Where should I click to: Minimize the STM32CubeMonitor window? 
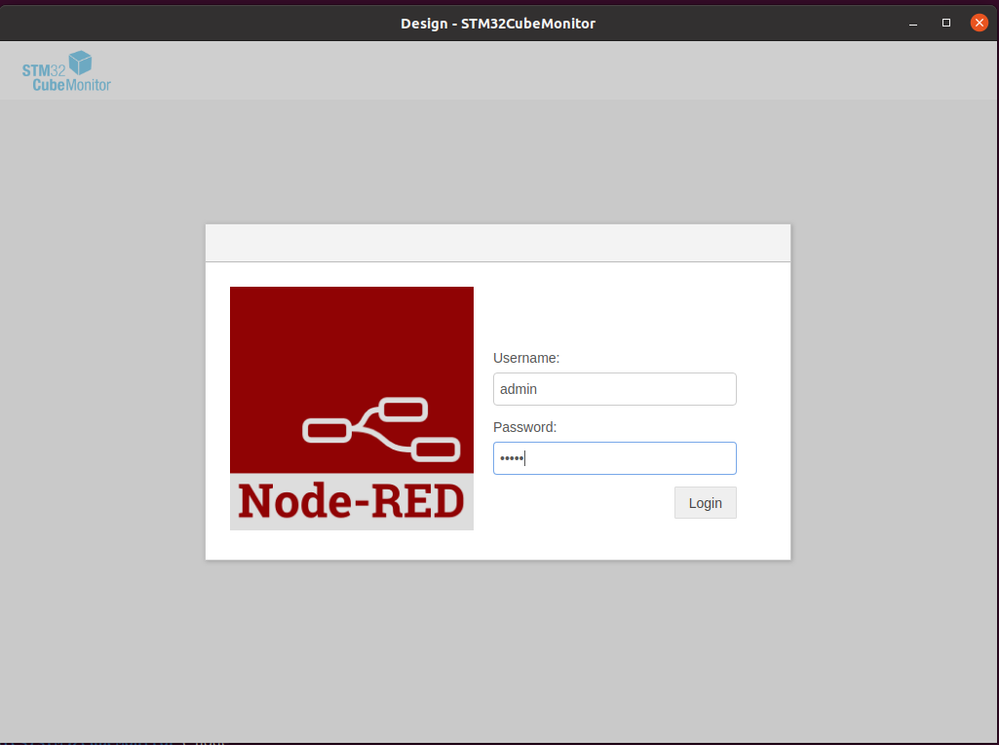[x=913, y=24]
